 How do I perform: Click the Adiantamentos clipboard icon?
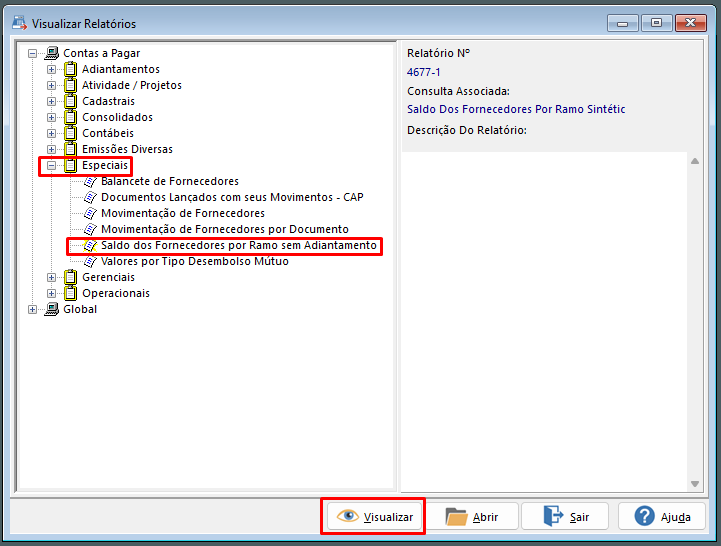[70, 69]
